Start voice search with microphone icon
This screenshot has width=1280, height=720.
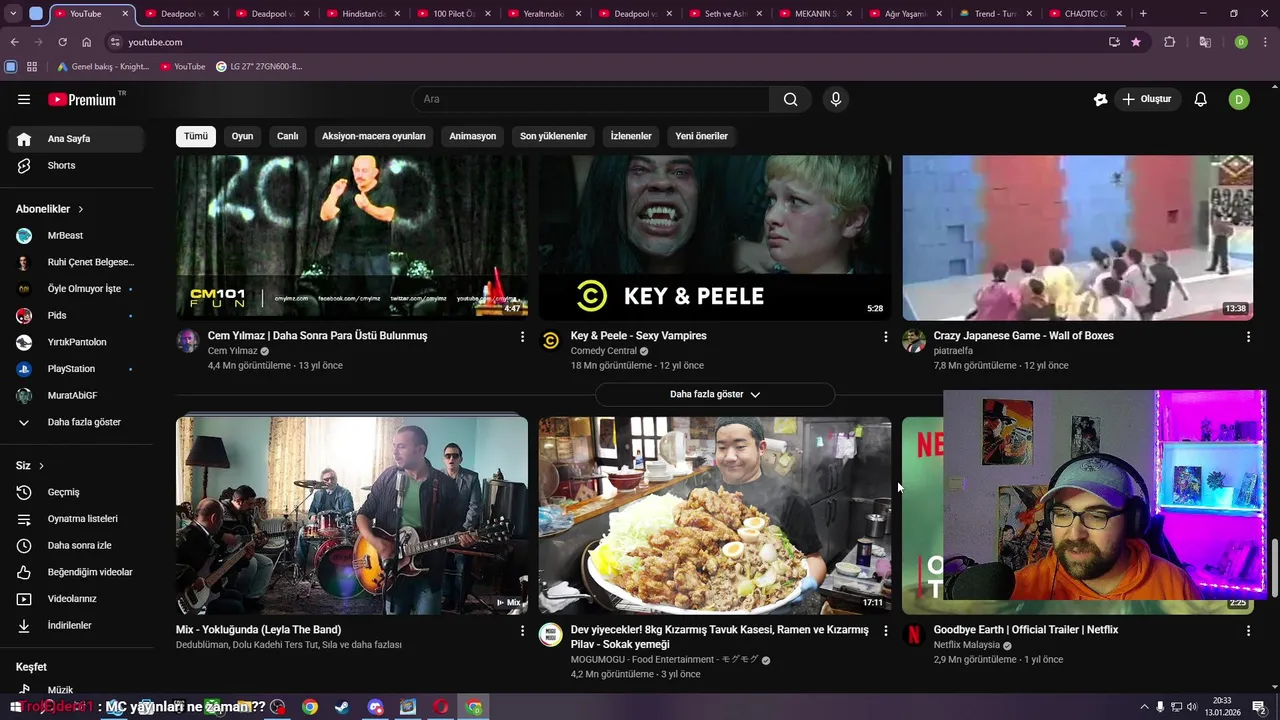click(836, 99)
